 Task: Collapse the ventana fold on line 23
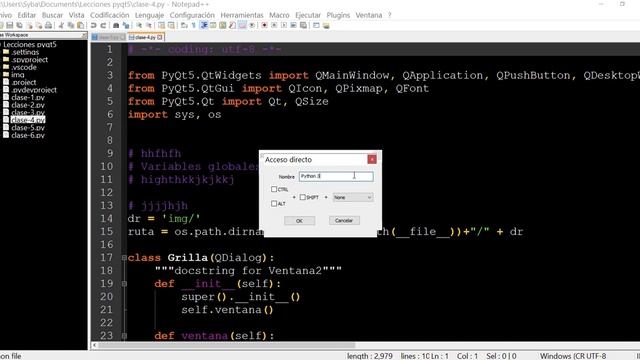click(124, 336)
